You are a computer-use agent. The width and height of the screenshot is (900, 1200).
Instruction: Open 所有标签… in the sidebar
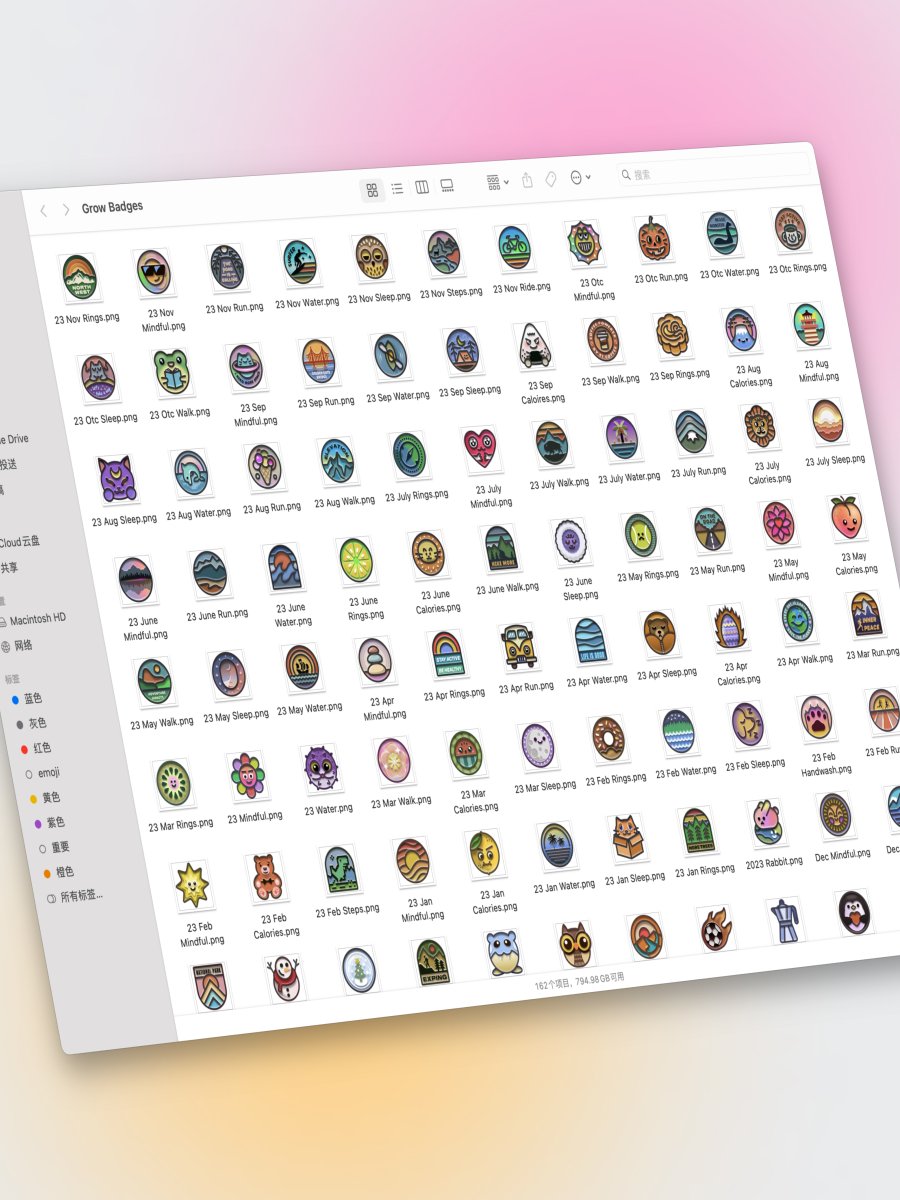[x=75, y=896]
